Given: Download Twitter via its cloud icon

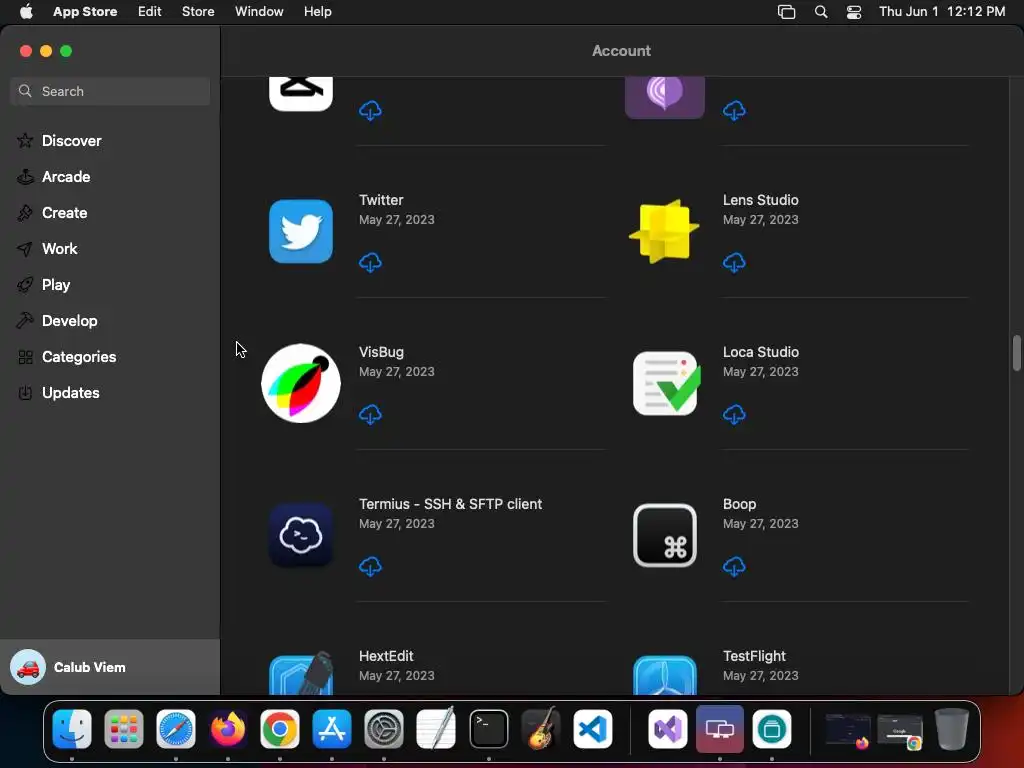Looking at the screenshot, I should point(370,263).
